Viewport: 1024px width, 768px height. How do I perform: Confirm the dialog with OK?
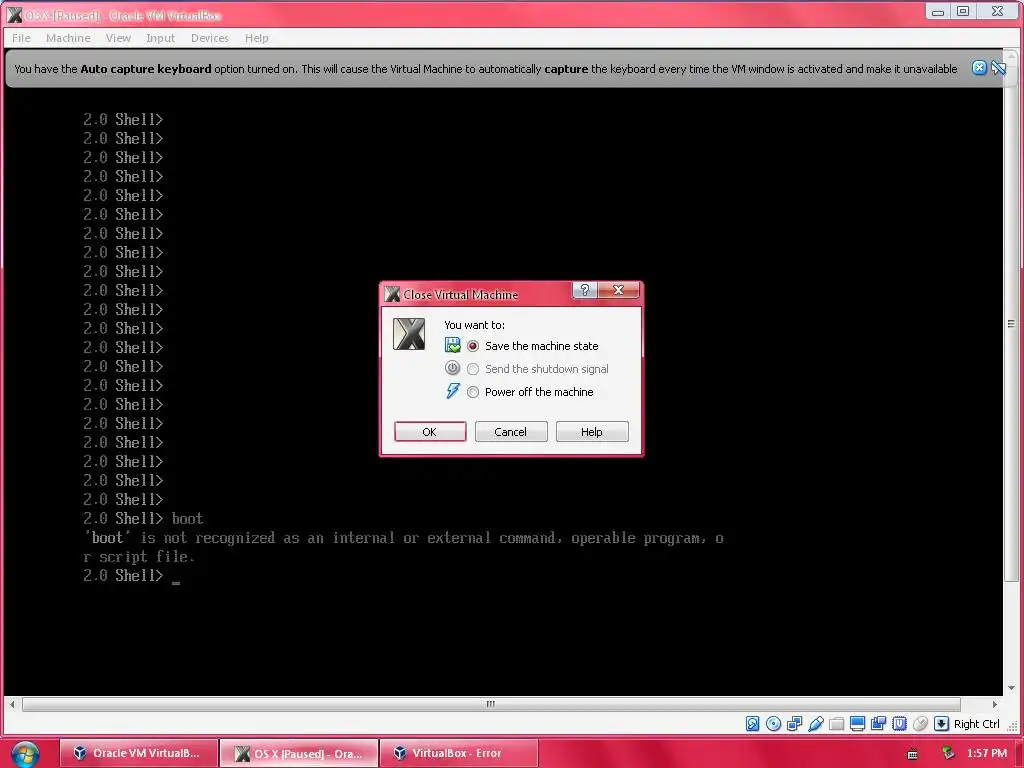click(430, 432)
